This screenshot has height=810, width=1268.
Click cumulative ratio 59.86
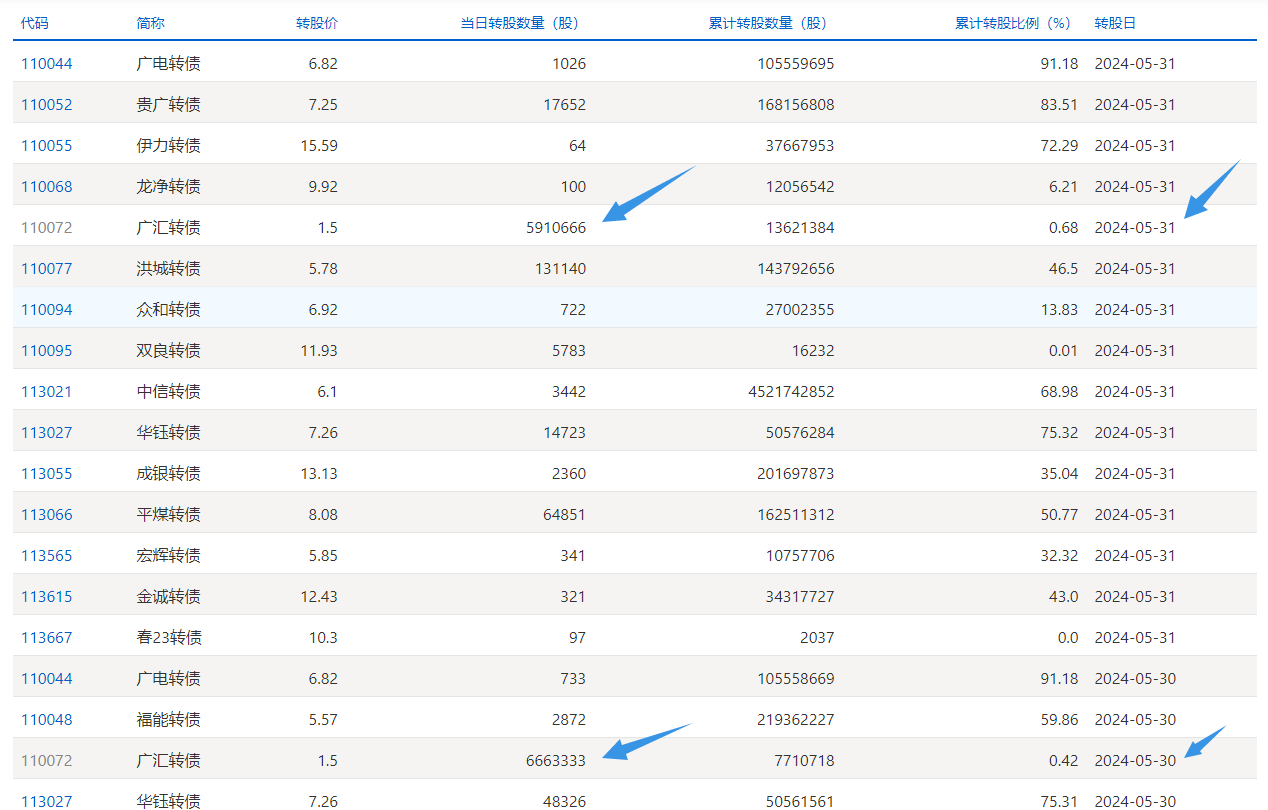[x=1059, y=720]
